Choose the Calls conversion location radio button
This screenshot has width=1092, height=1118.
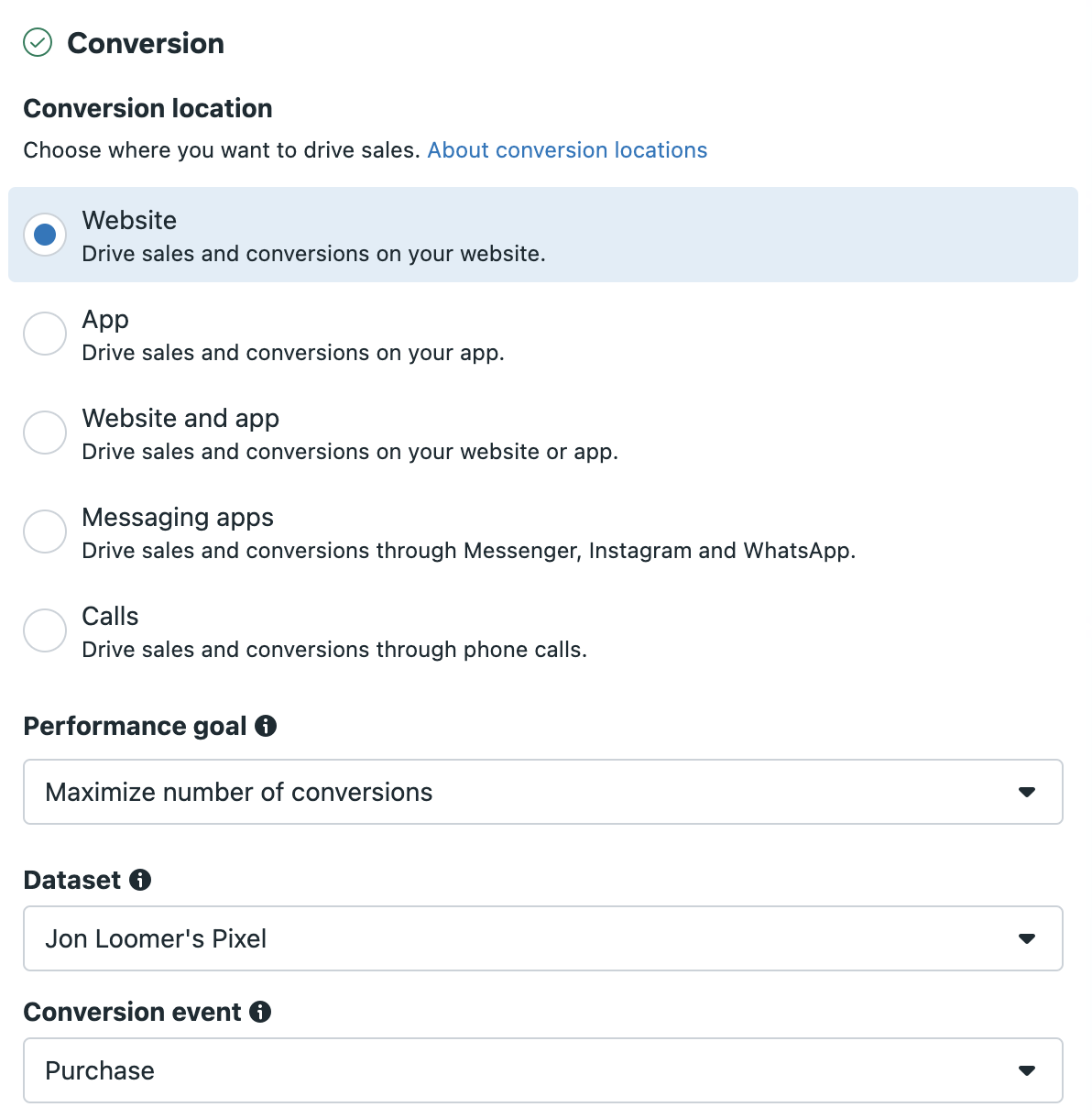[x=45, y=630]
